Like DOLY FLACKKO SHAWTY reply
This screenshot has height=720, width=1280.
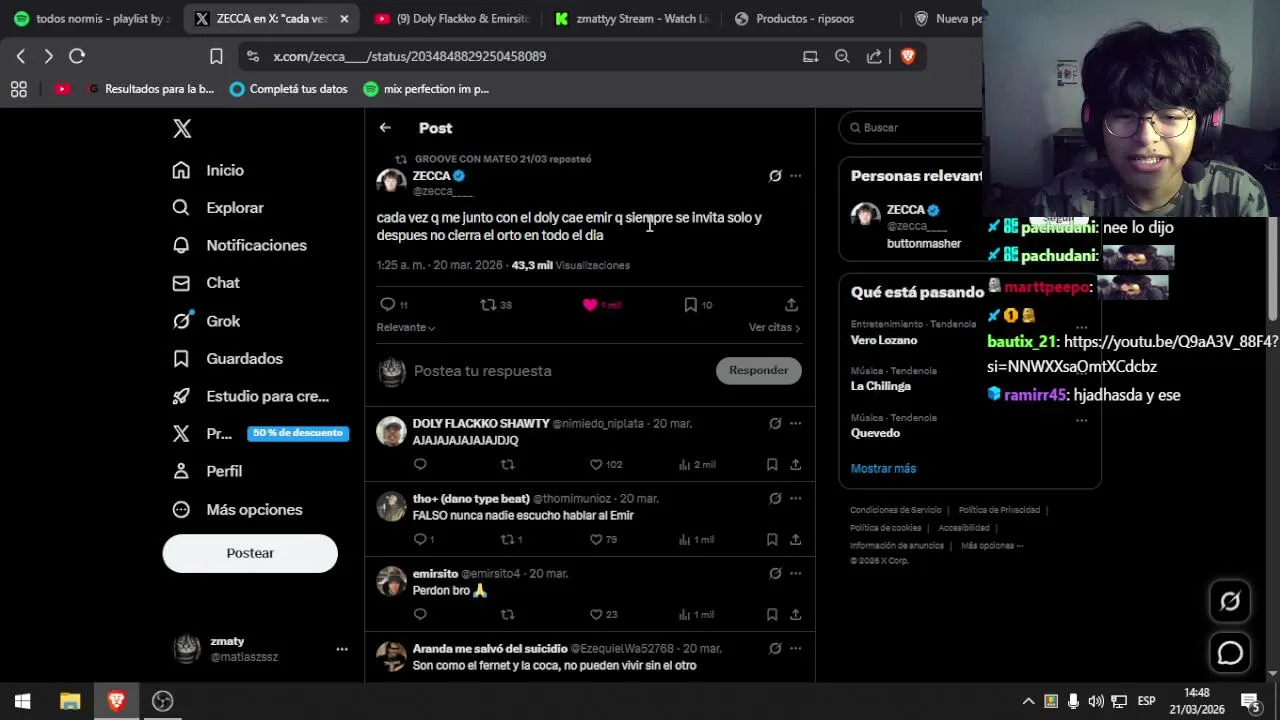pos(596,465)
